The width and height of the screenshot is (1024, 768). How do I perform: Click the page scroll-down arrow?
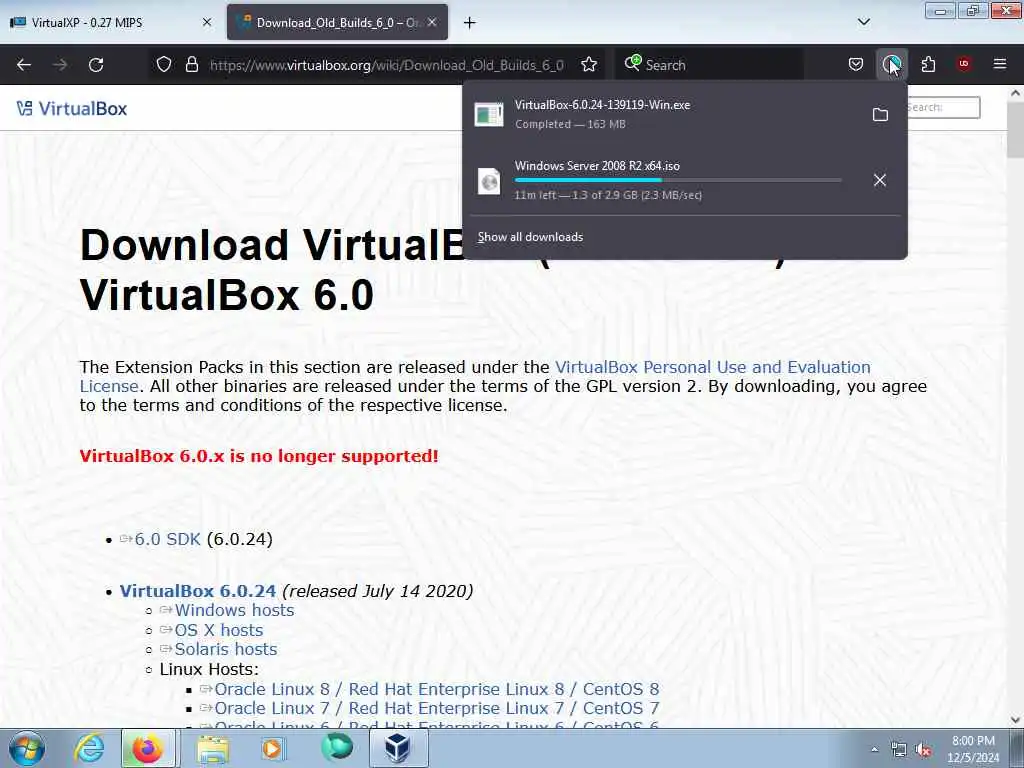click(x=1015, y=720)
